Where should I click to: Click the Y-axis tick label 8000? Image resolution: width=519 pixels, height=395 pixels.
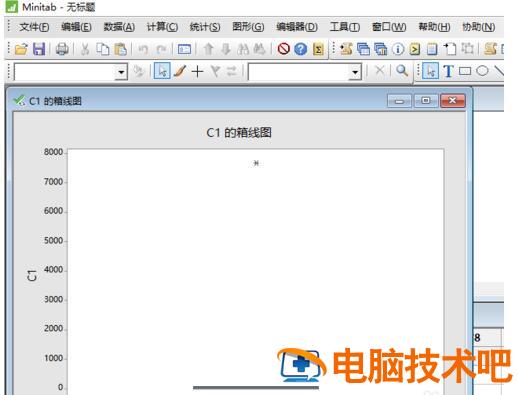tap(53, 152)
